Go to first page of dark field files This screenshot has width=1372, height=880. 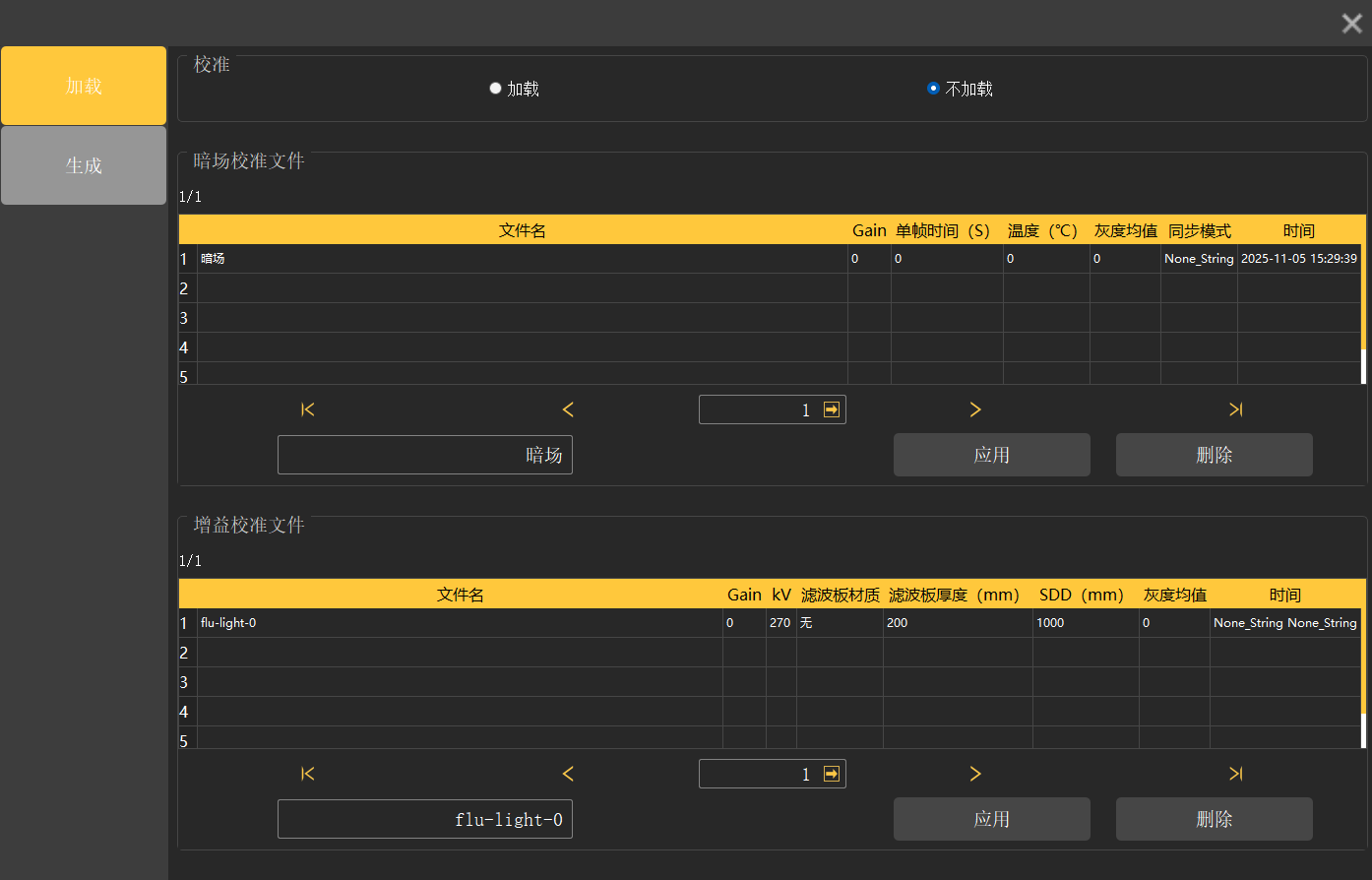308,409
